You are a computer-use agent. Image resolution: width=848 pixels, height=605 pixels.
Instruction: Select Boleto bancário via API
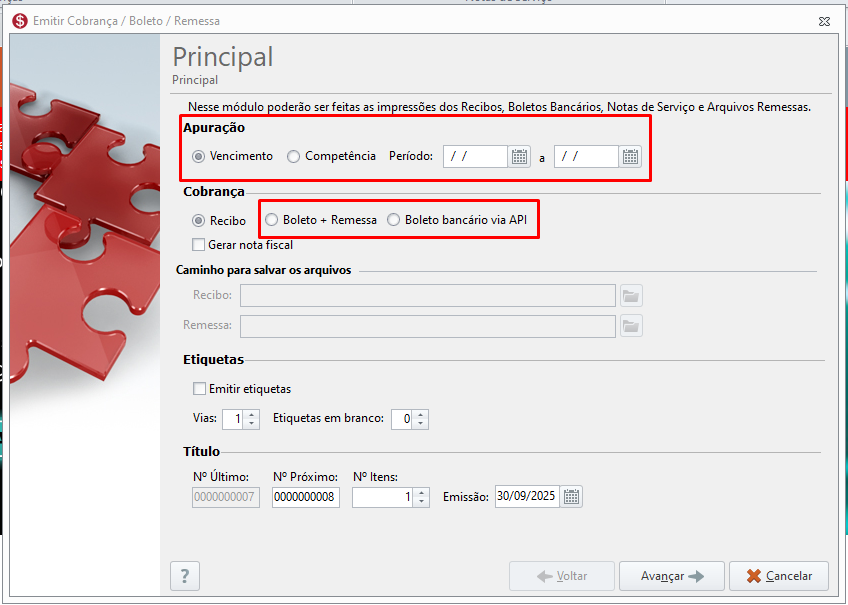tap(457, 220)
